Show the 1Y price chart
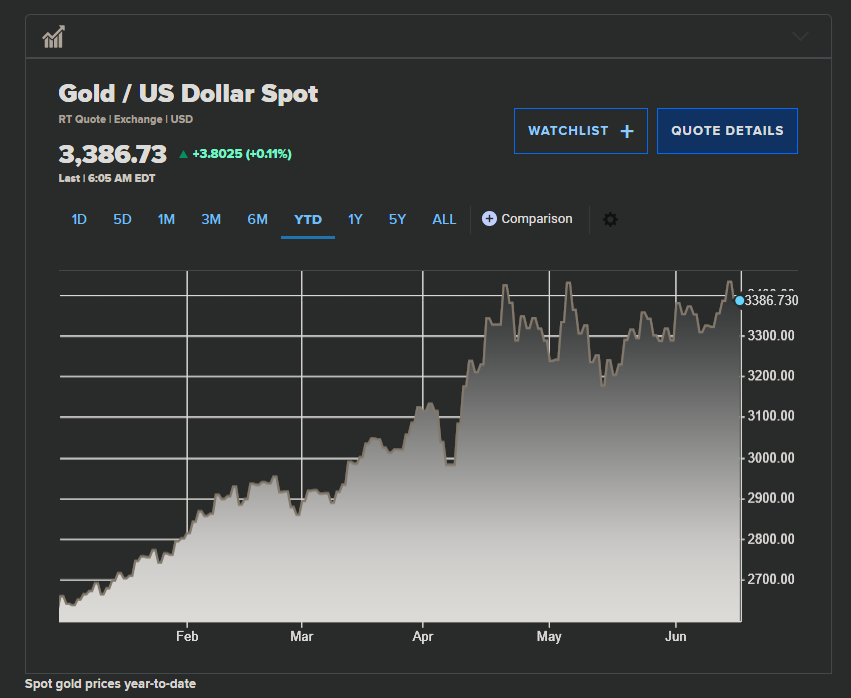 coord(355,219)
